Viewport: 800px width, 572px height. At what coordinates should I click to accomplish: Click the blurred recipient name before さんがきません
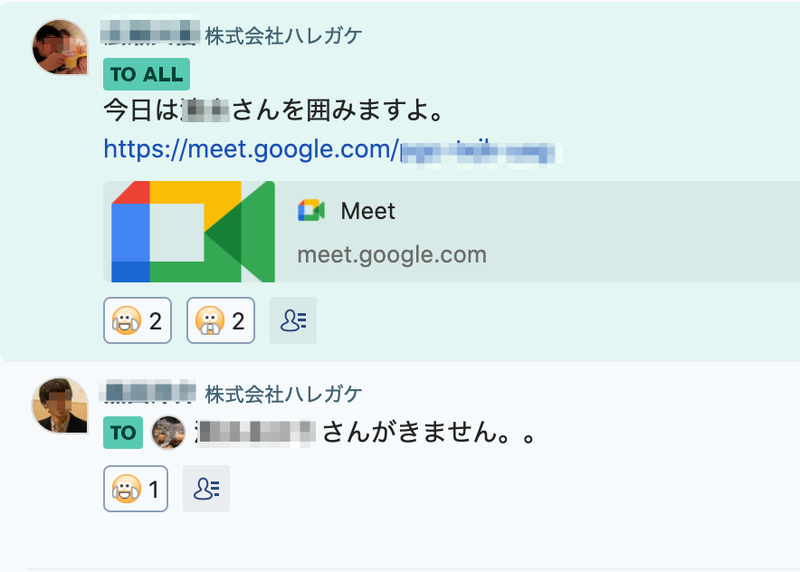point(255,433)
